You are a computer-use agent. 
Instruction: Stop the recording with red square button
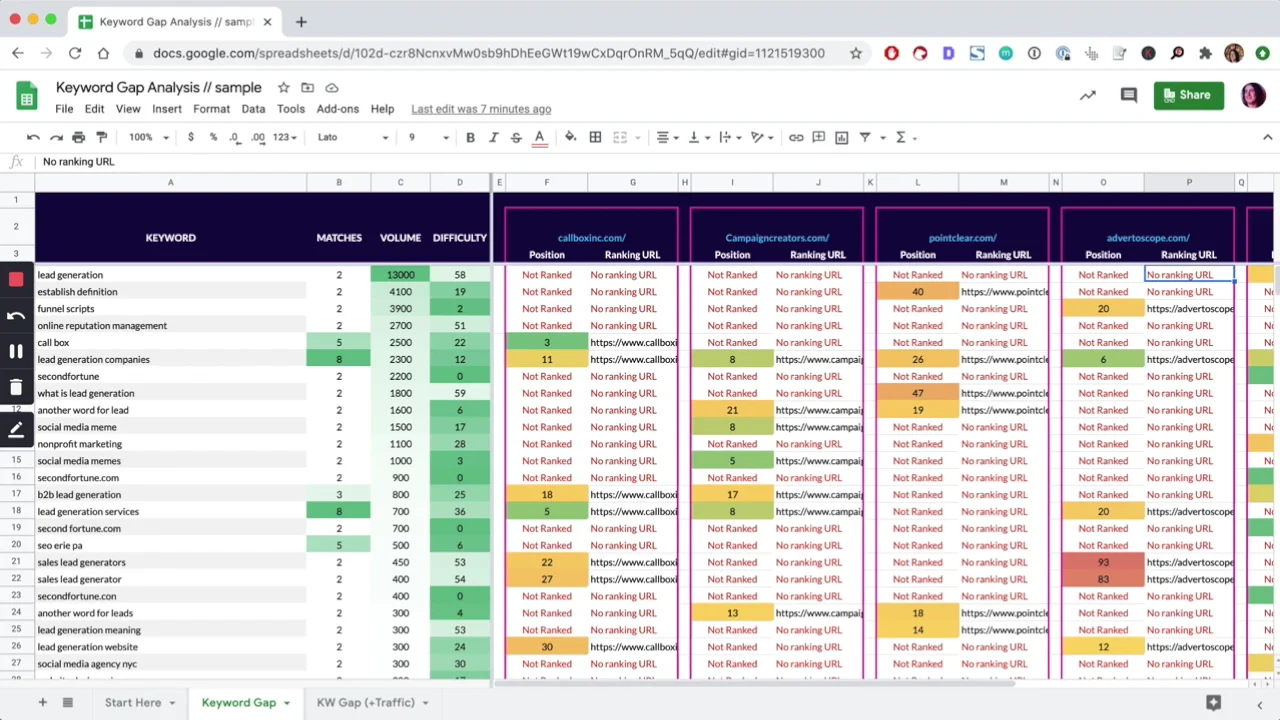(16, 281)
